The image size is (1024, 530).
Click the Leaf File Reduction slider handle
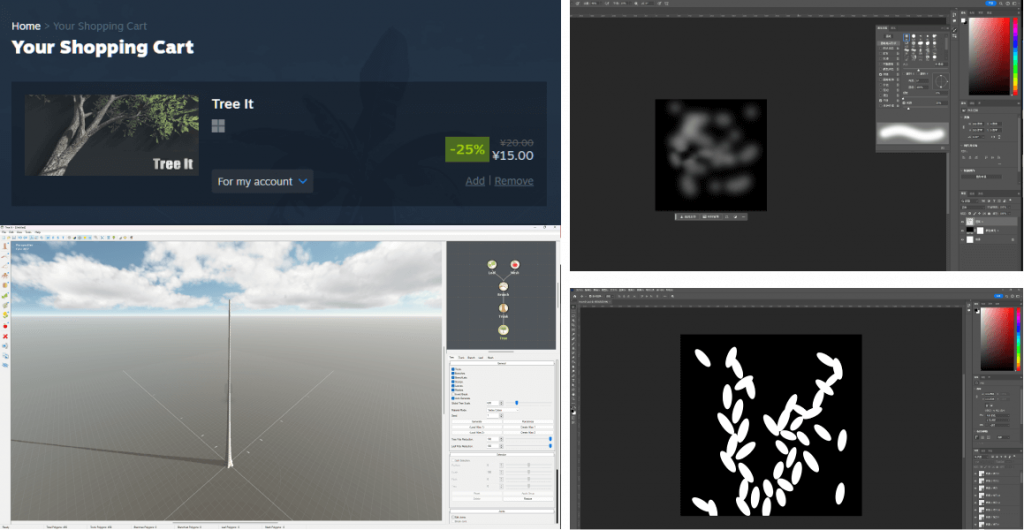[551, 446]
